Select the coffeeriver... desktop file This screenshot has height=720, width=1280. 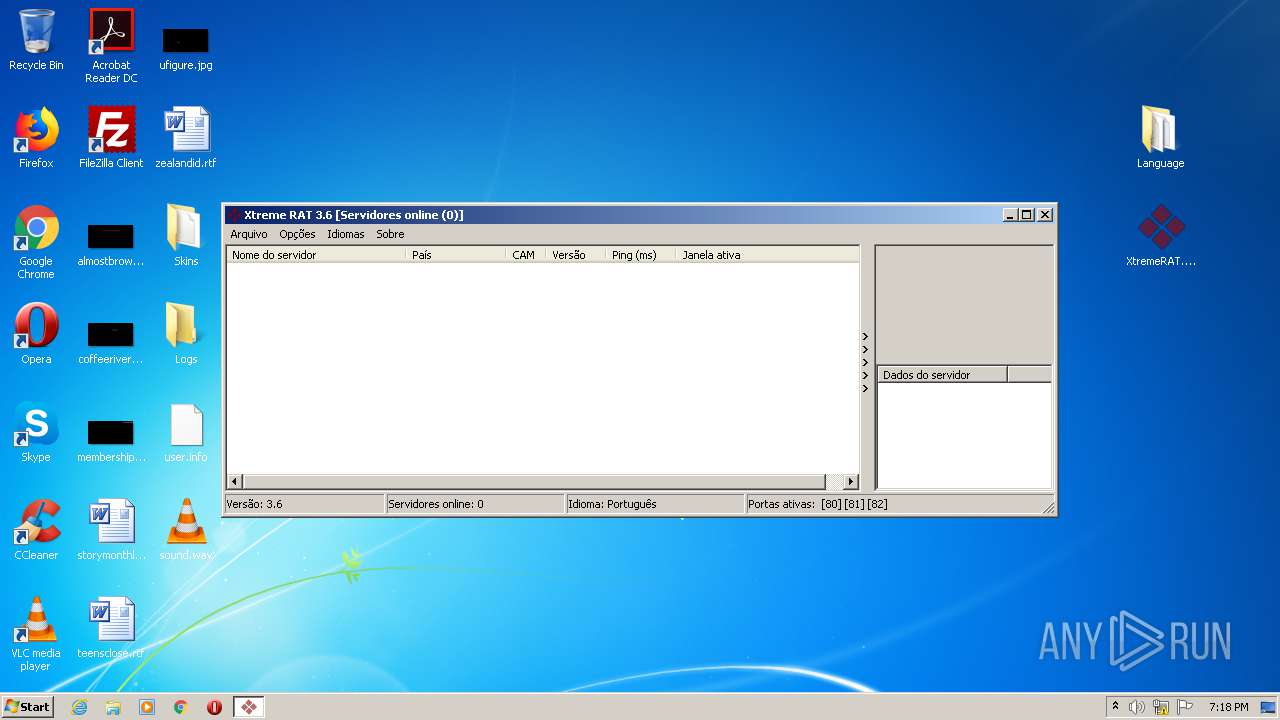pyautogui.click(x=111, y=342)
